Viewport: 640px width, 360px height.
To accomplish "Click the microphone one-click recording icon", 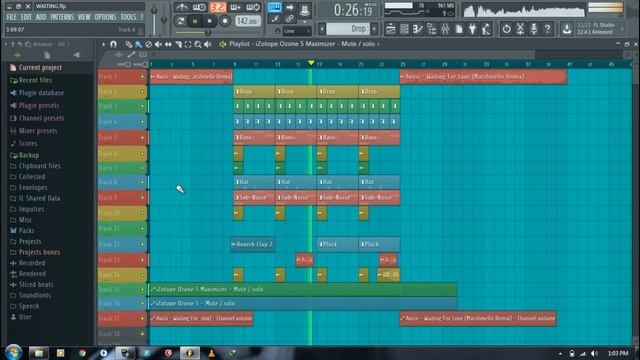I will (534, 29).
